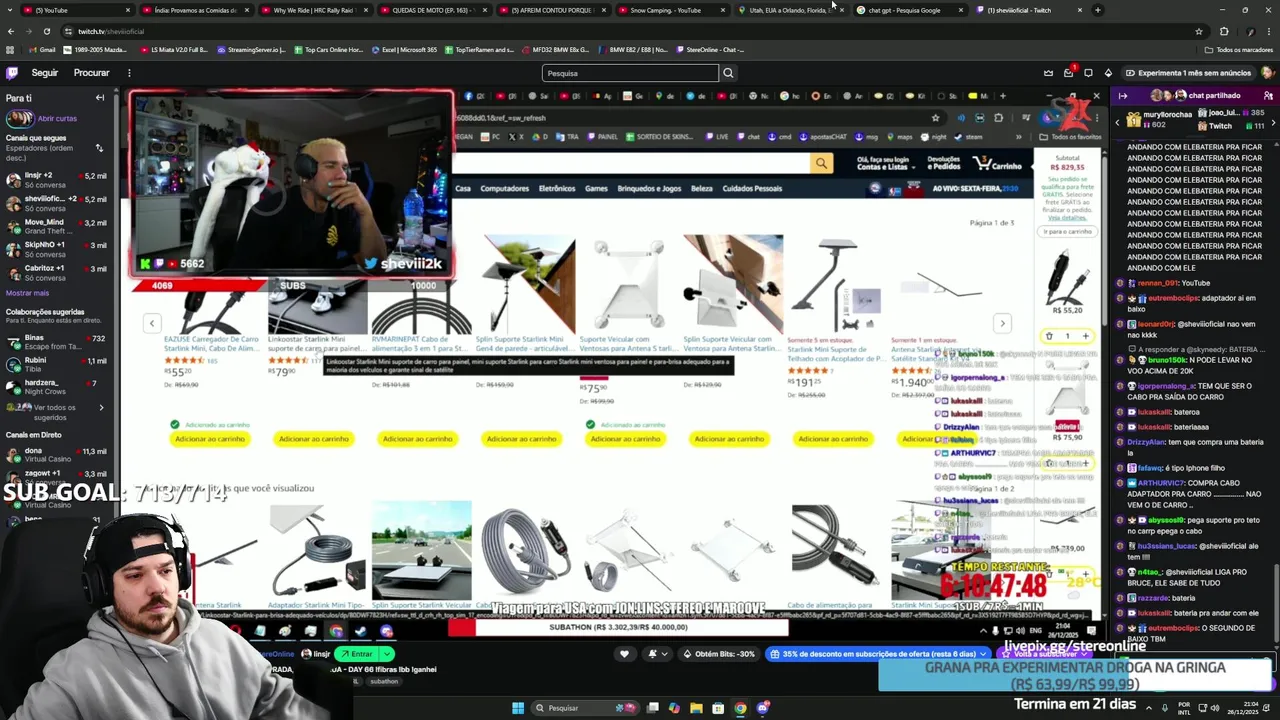The height and width of the screenshot is (720, 1280).
Task: Collapse the Para ti sidebar
Action: coord(100,98)
